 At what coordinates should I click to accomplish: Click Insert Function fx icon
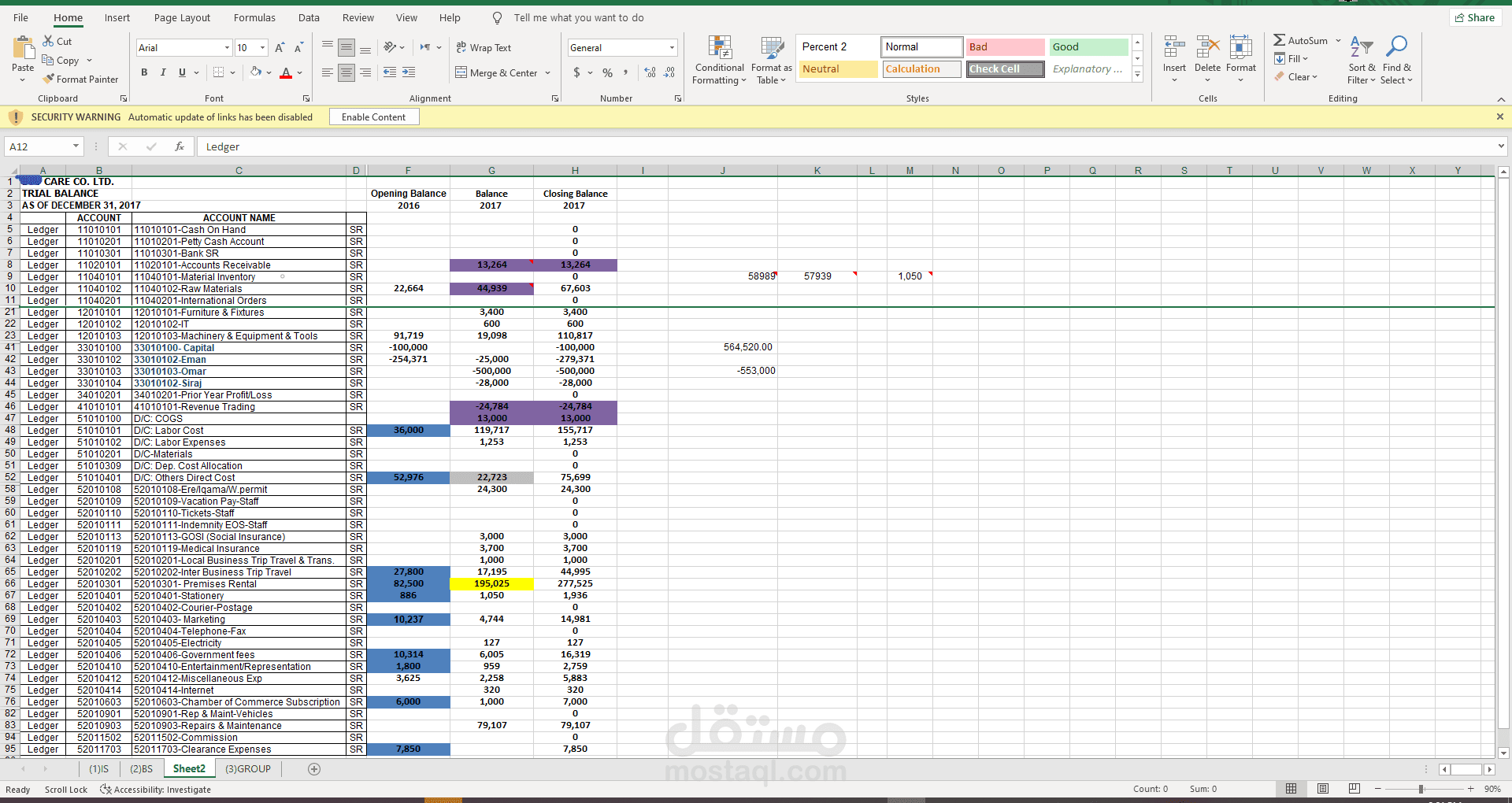click(180, 146)
